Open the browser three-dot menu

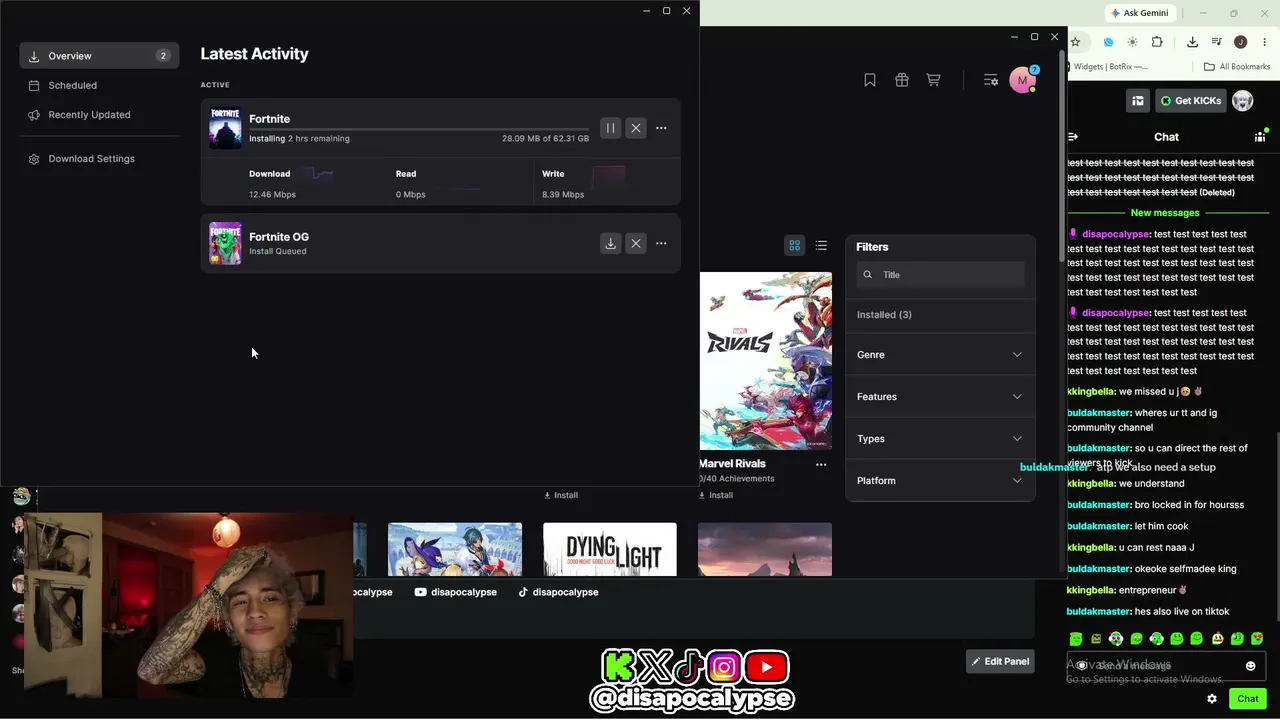pyautogui.click(x=1265, y=42)
